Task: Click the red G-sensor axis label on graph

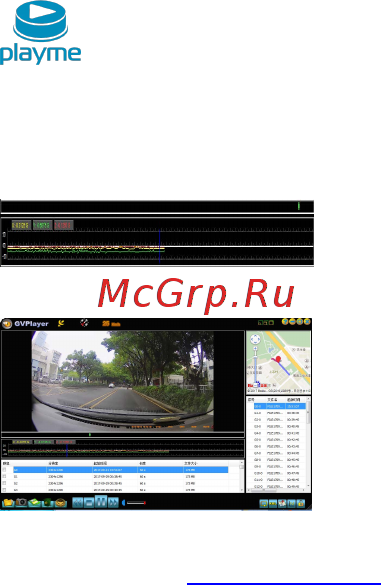Action: coord(63,225)
